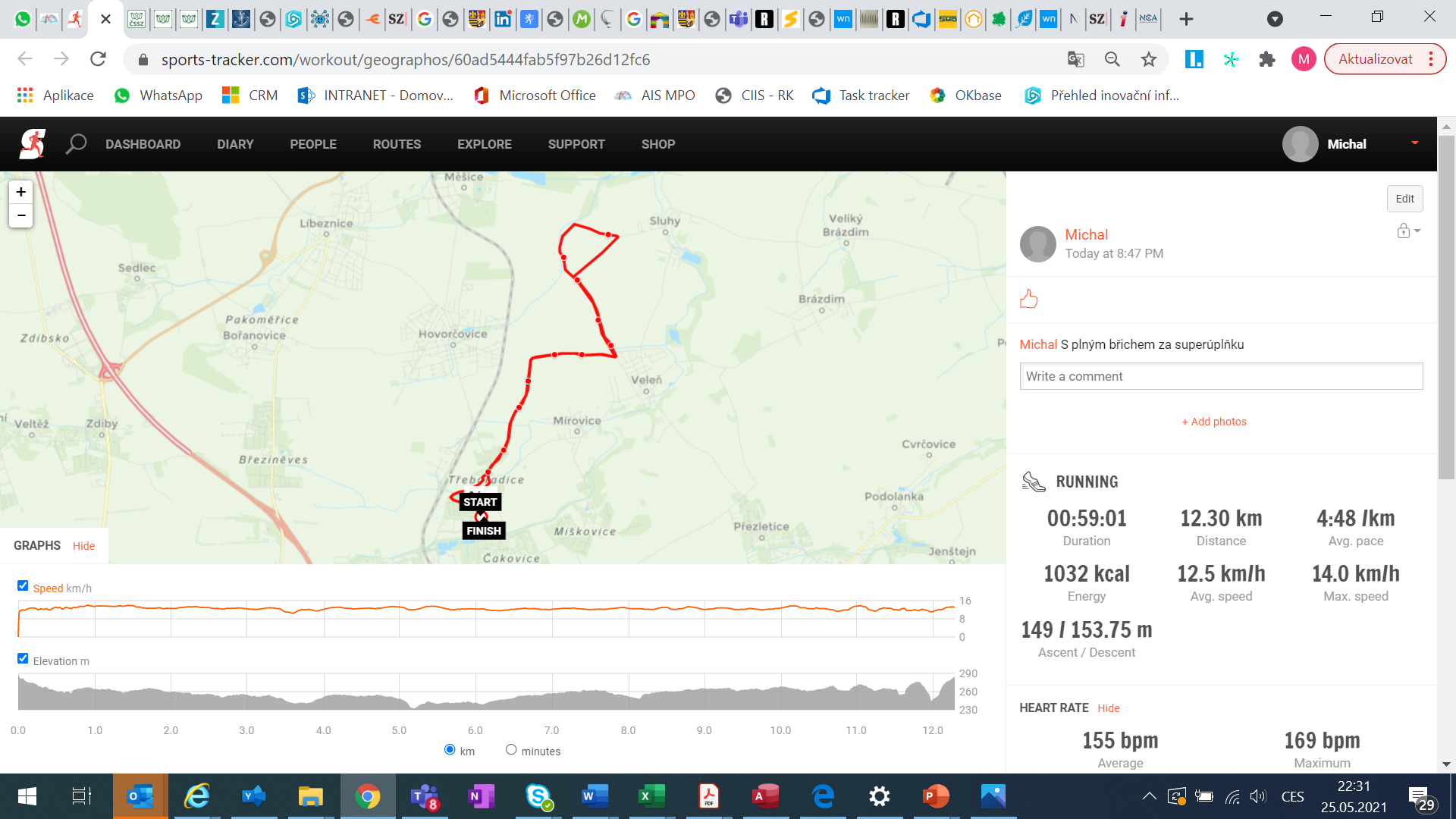Zoom in the map with plus button
The height and width of the screenshot is (819, 1456).
pyautogui.click(x=21, y=192)
